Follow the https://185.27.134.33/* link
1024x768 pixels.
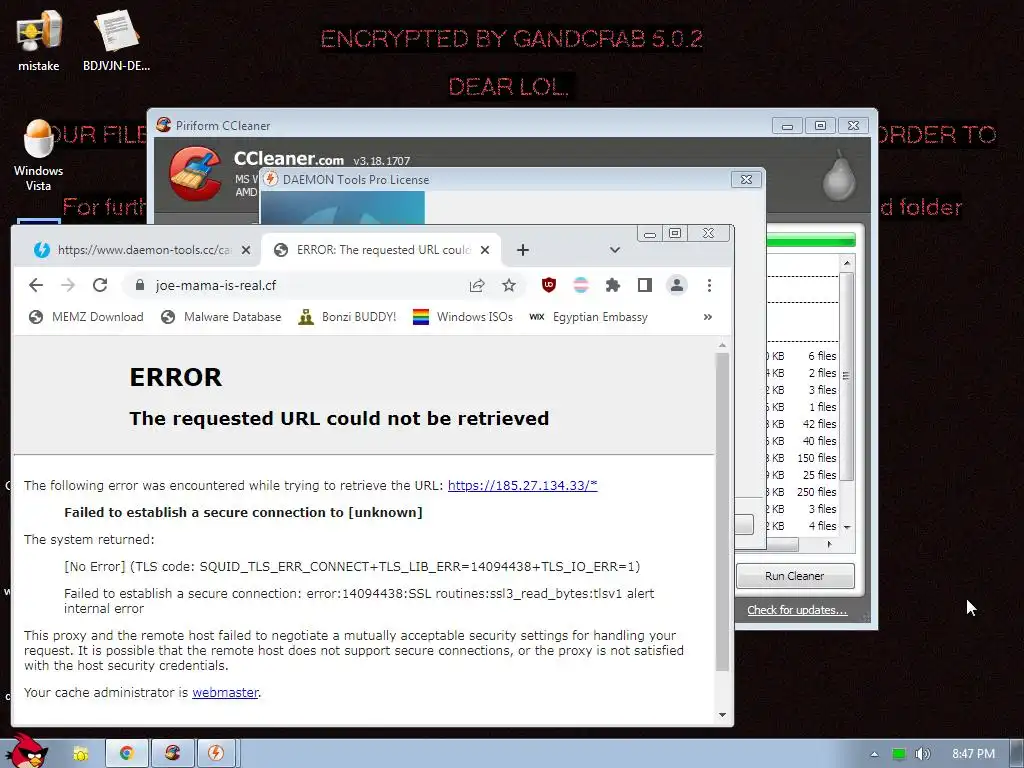coord(522,485)
